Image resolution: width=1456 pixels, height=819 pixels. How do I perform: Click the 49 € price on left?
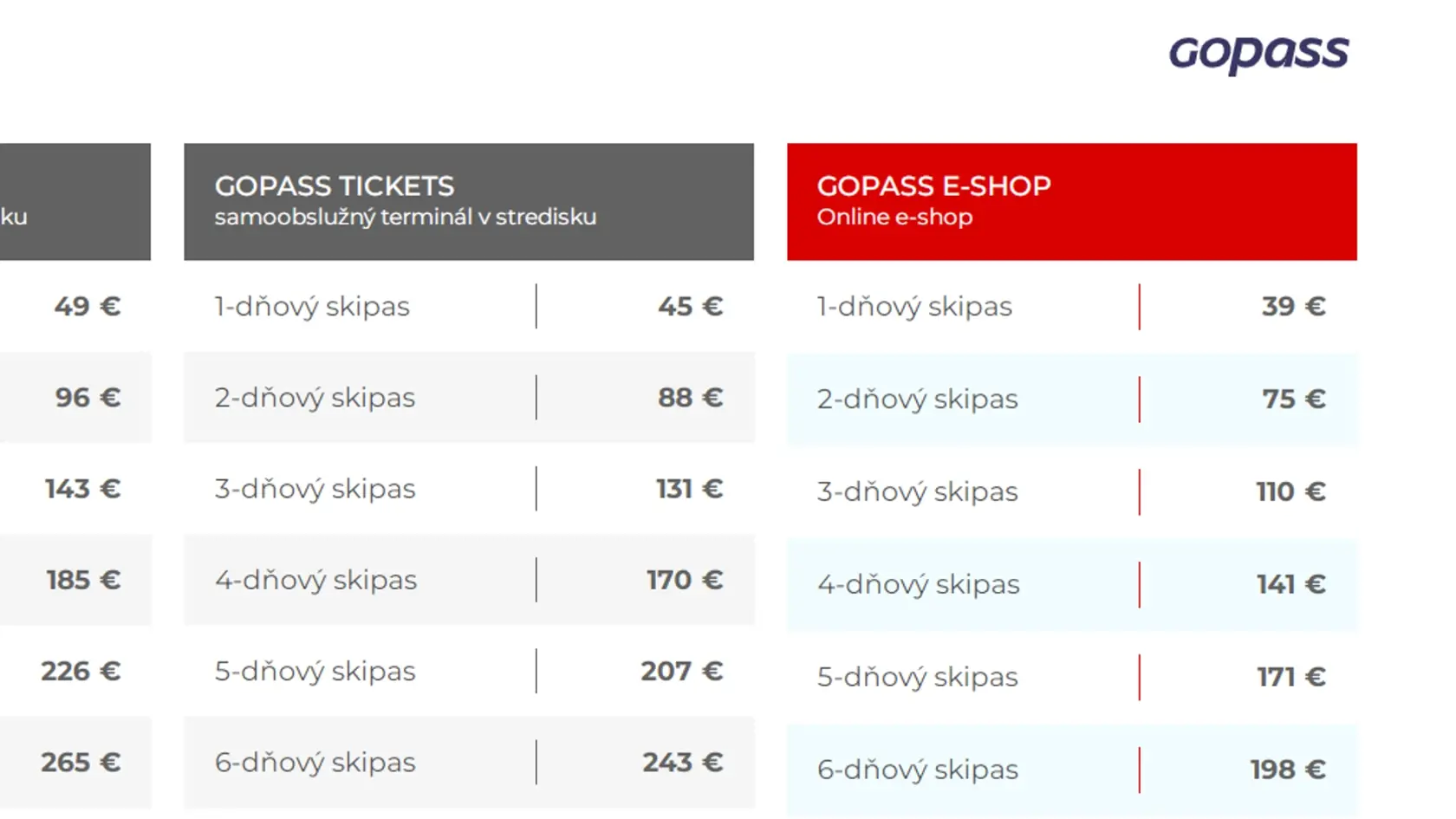[88, 306]
